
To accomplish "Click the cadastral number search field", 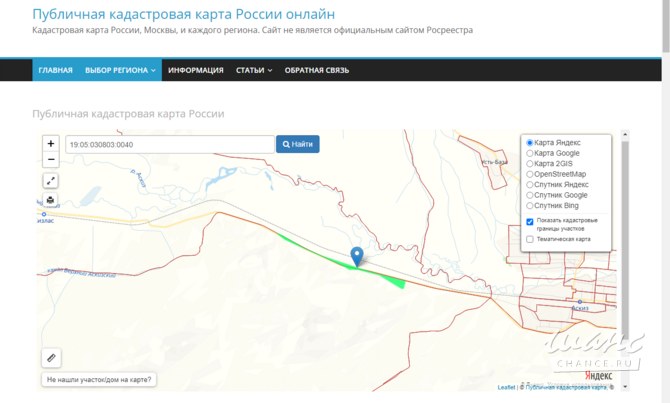I will click(x=170, y=144).
